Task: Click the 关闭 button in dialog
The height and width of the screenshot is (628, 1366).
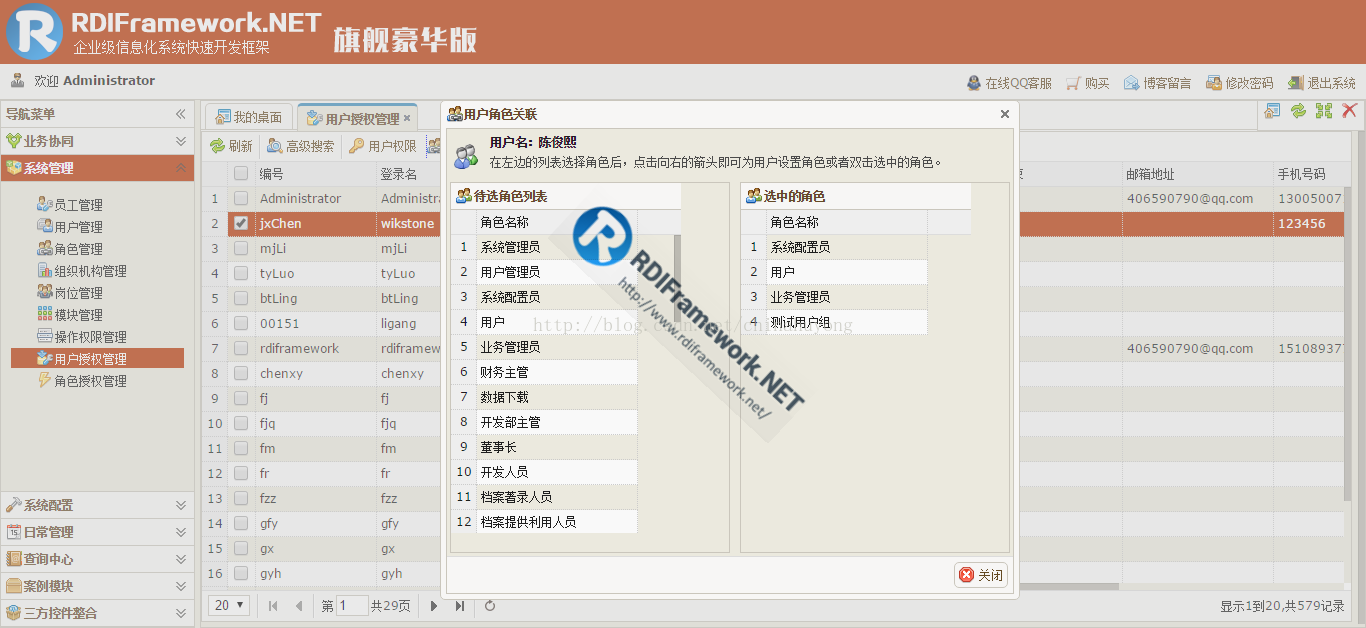Action: click(981, 575)
